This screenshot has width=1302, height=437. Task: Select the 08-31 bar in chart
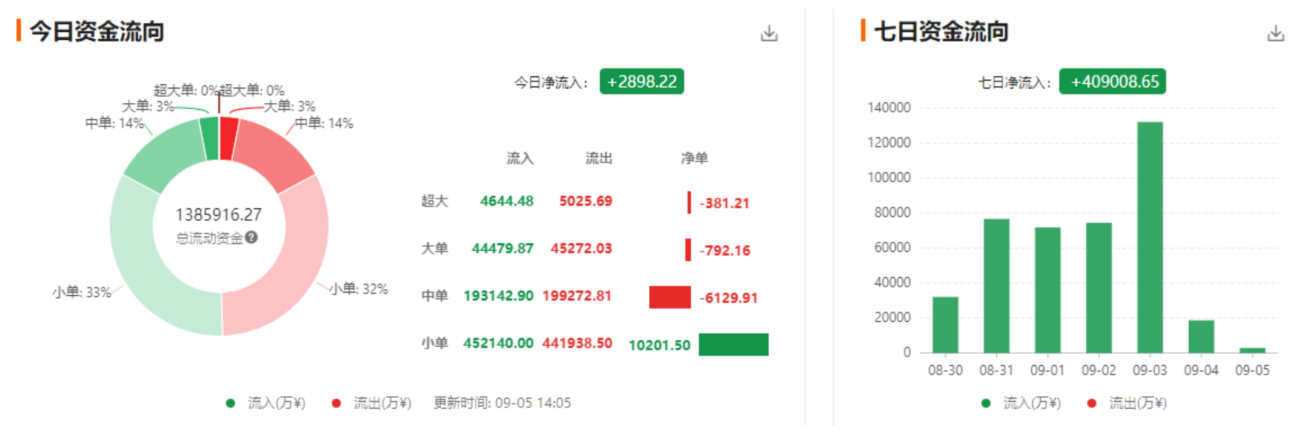[996, 285]
